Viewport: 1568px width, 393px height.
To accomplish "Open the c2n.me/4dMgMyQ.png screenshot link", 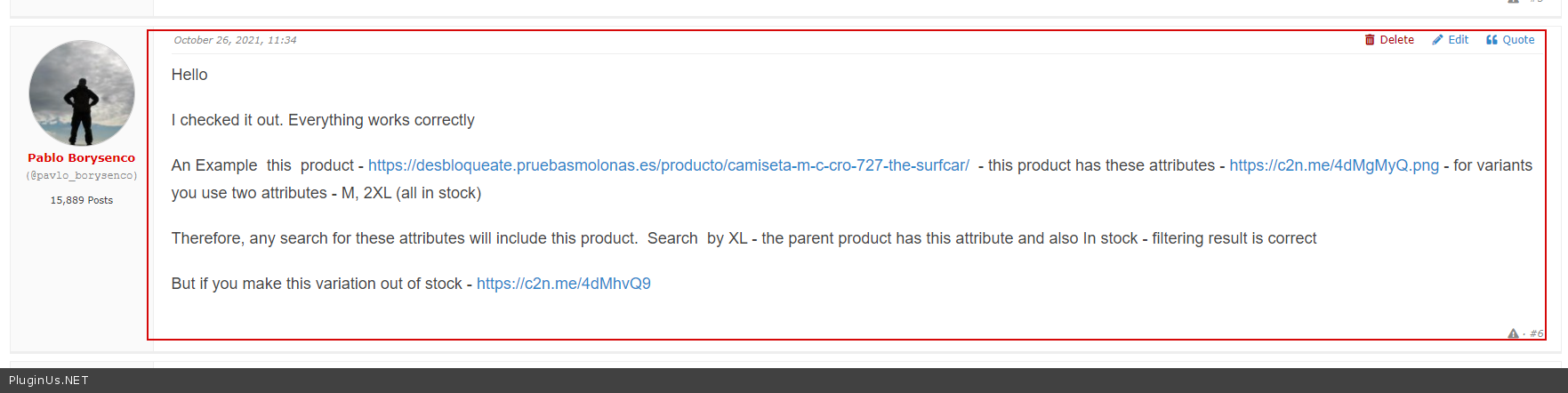I will tap(1333, 165).
